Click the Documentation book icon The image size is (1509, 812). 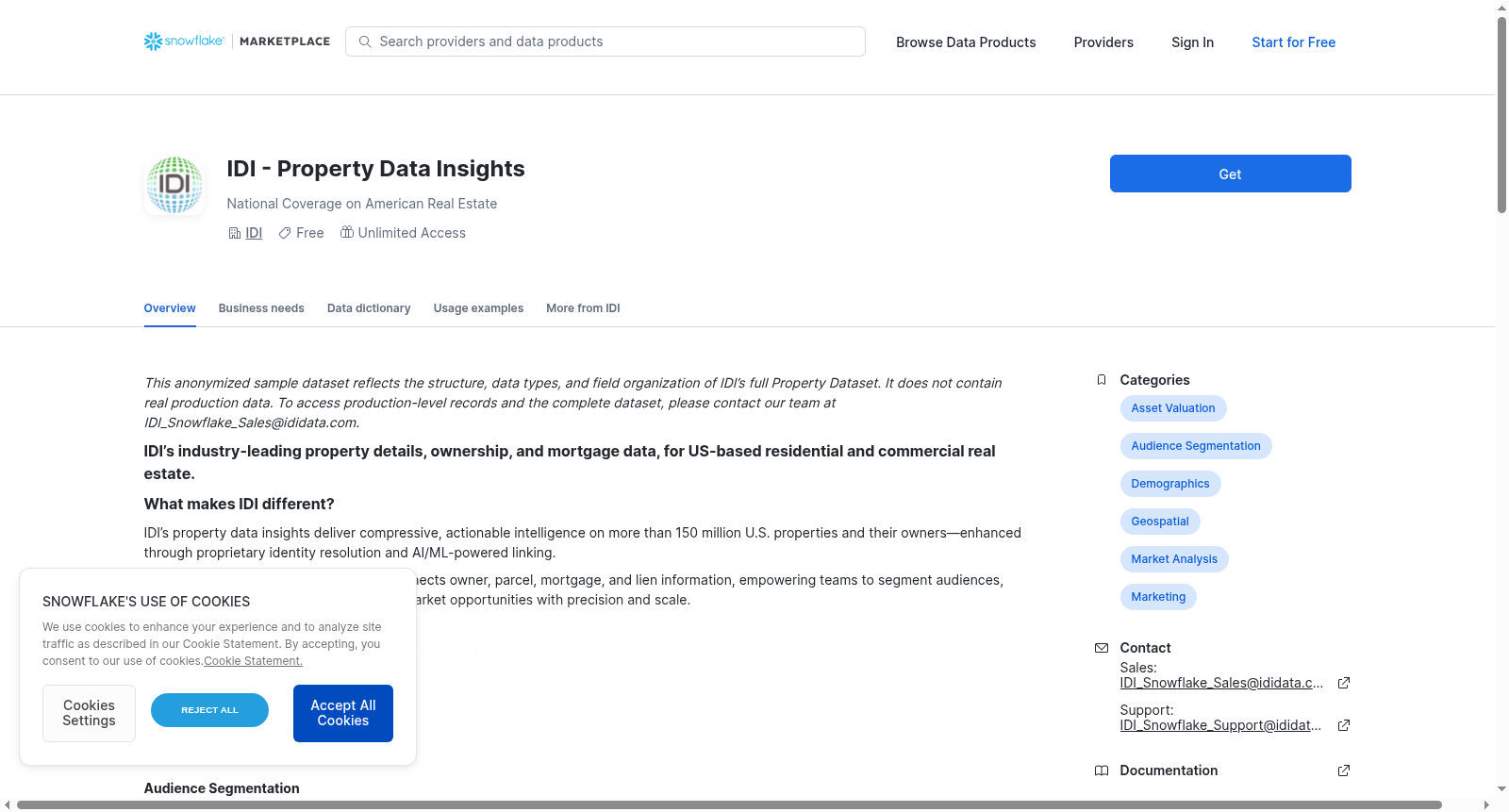1102,771
